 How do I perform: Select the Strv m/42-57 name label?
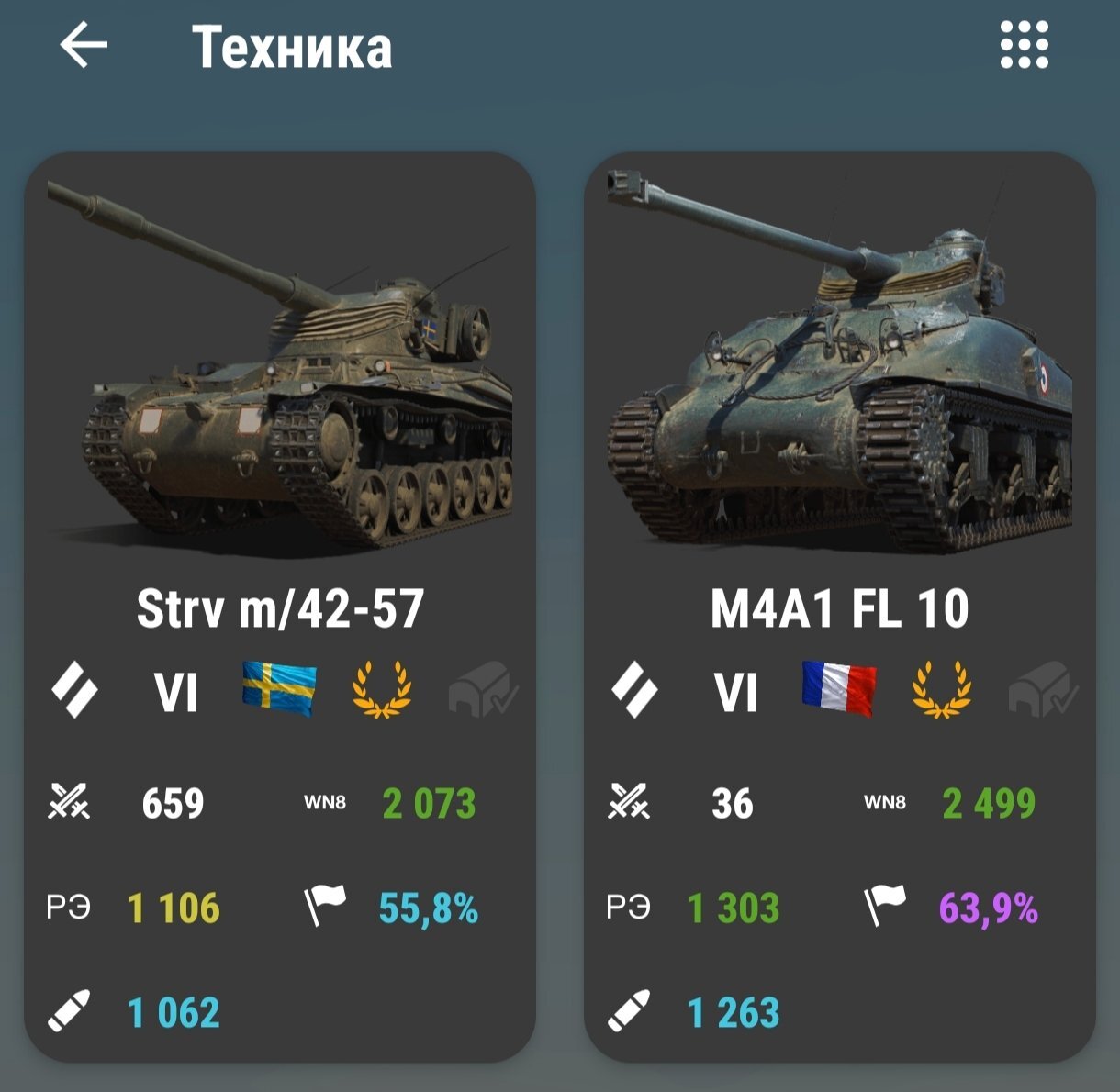[x=280, y=608]
